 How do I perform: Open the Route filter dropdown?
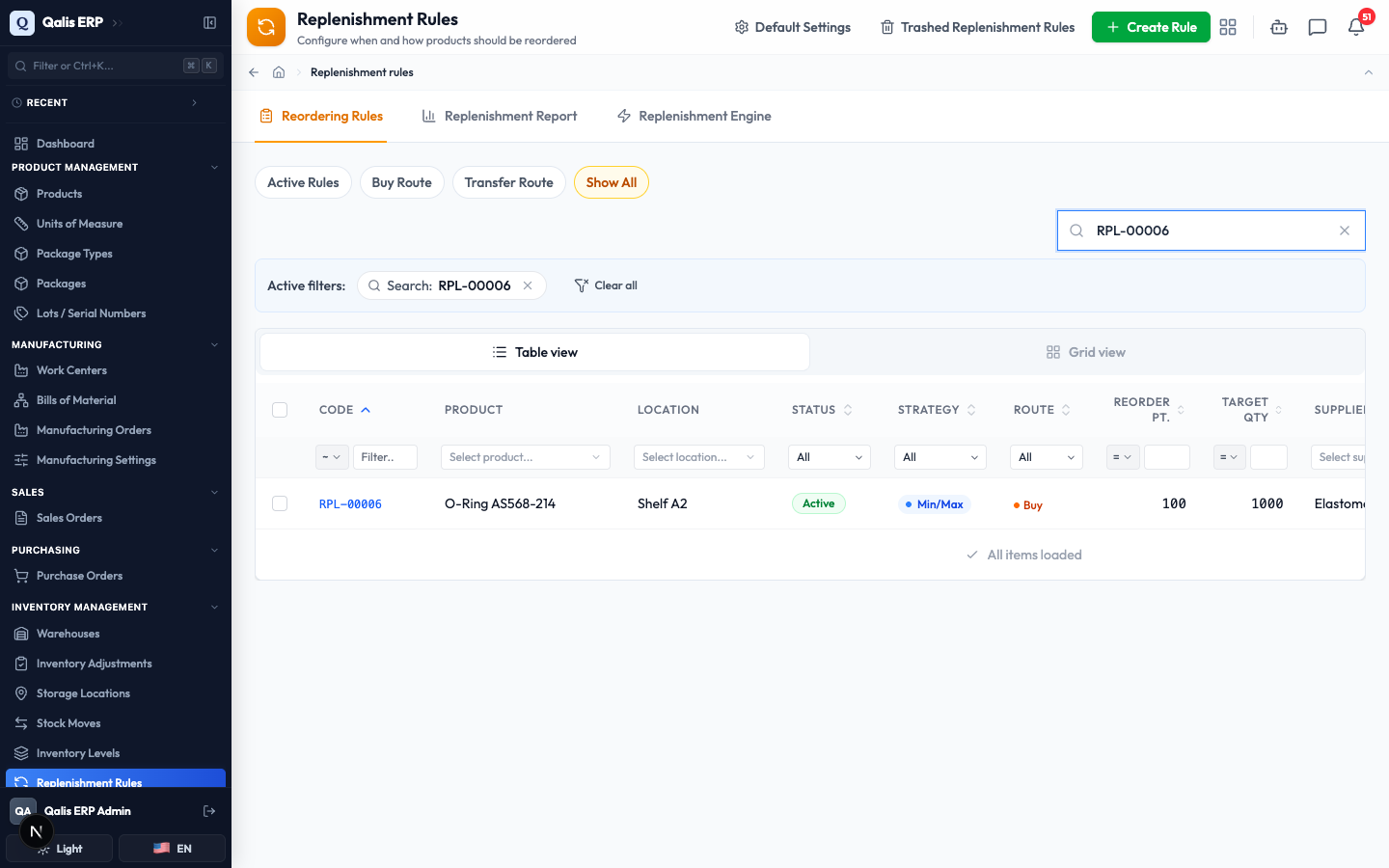click(1047, 457)
